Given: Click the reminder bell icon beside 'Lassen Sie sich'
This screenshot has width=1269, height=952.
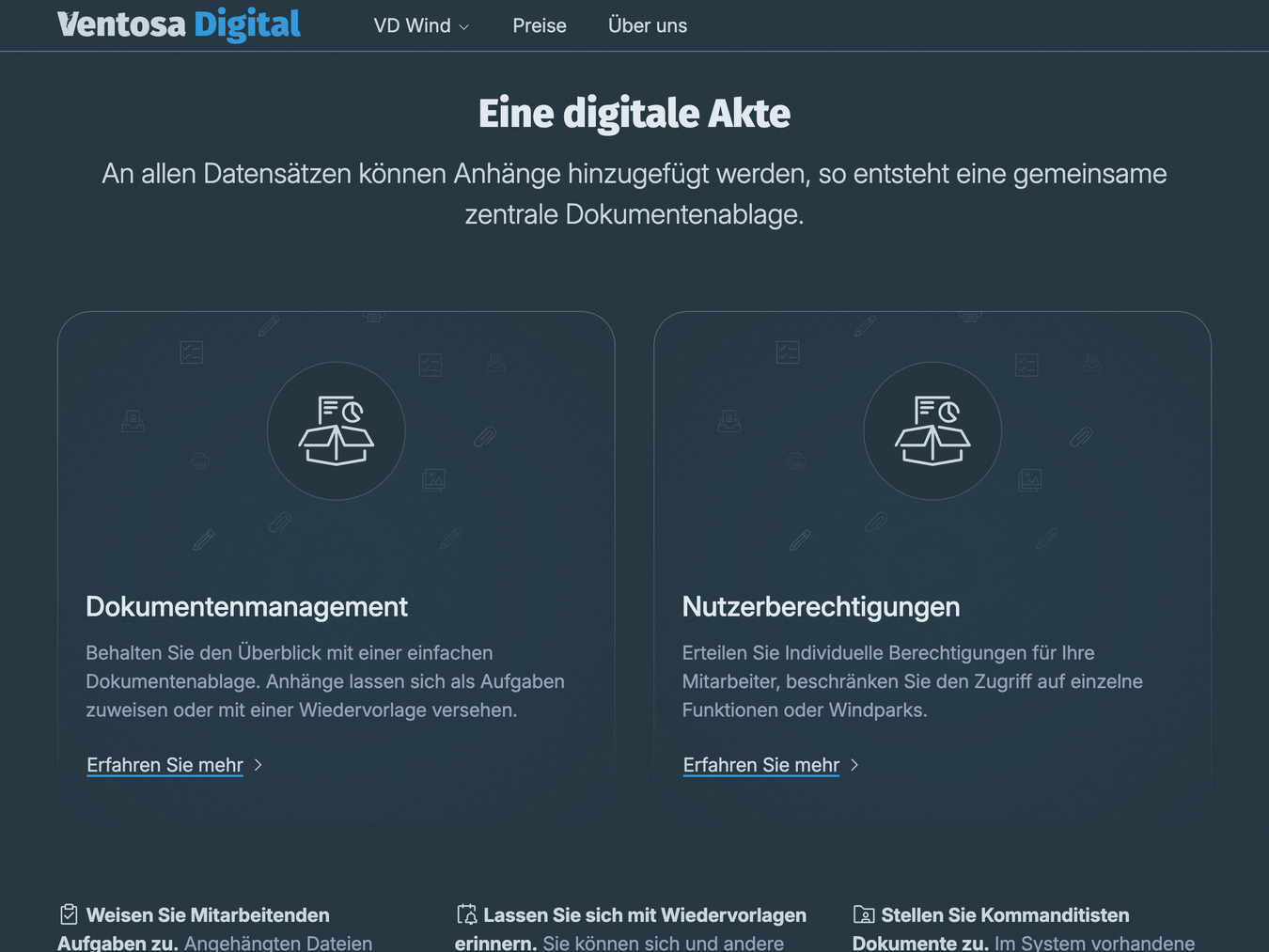Looking at the screenshot, I should coord(466,913).
